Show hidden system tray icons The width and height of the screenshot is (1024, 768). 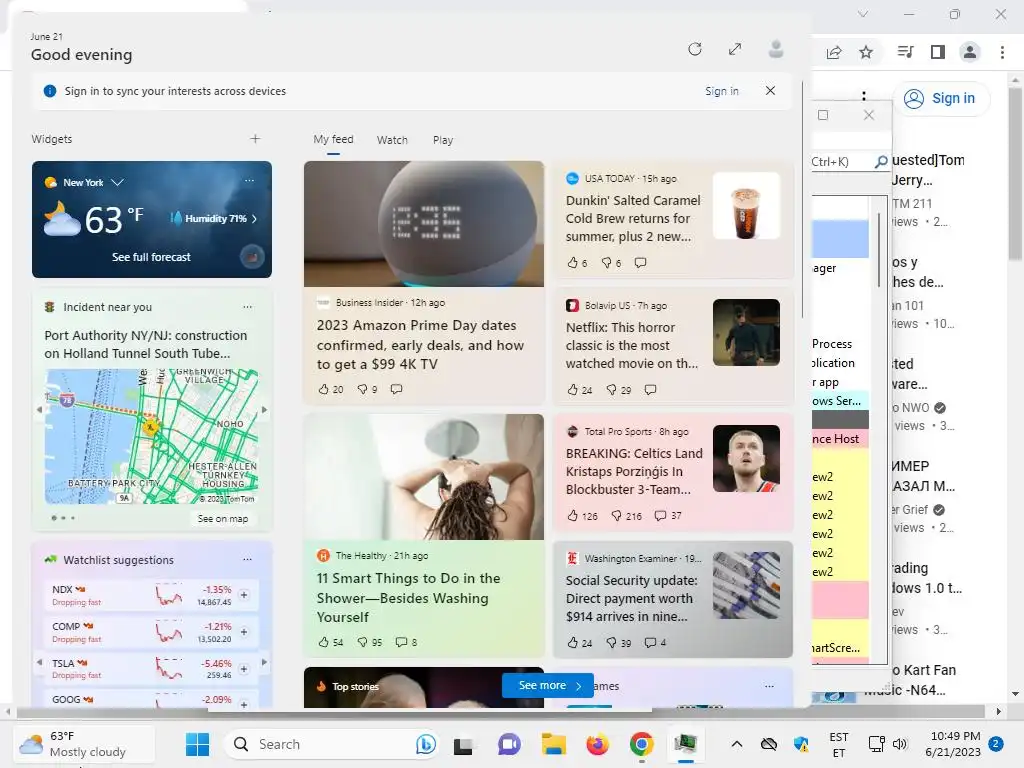coord(737,744)
